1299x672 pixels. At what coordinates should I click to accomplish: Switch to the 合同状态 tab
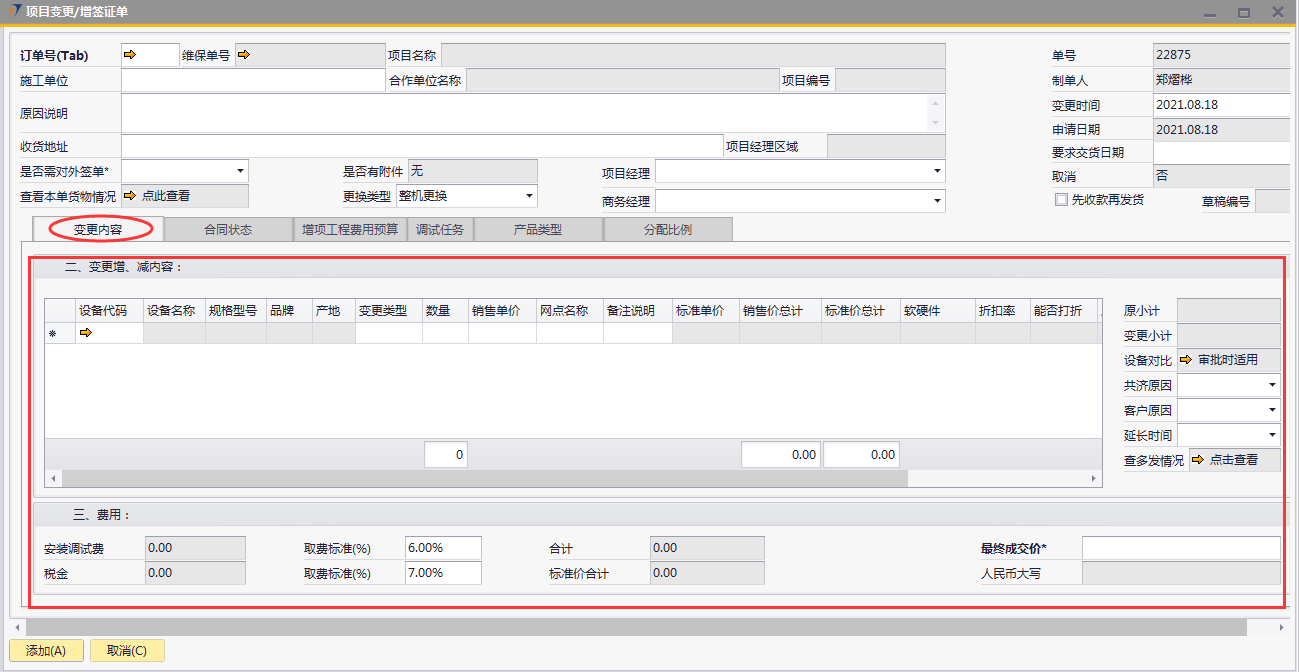click(228, 229)
